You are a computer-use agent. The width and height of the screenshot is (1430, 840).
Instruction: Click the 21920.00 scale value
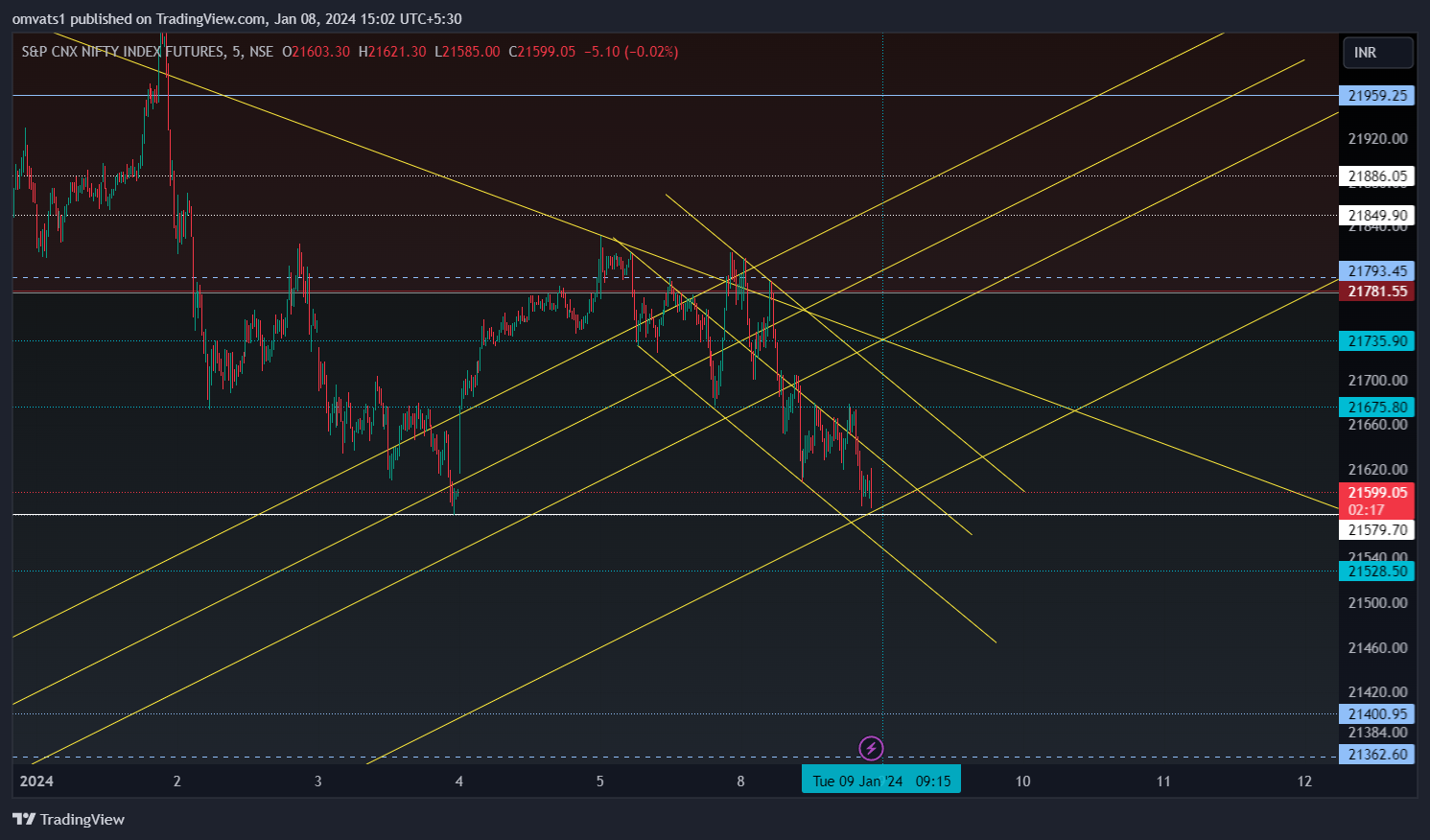1377,139
